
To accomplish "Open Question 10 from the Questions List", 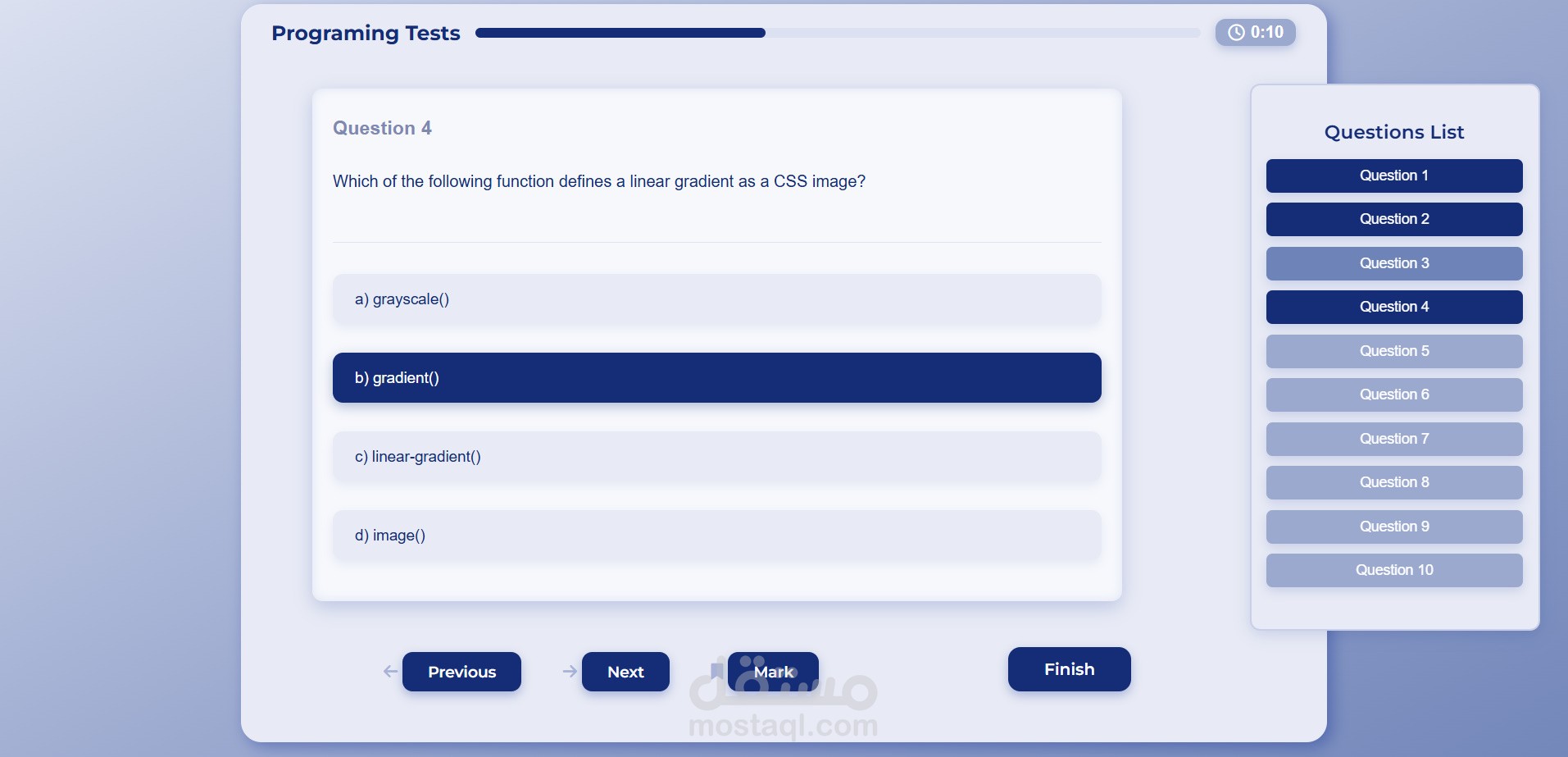I will 1393,570.
